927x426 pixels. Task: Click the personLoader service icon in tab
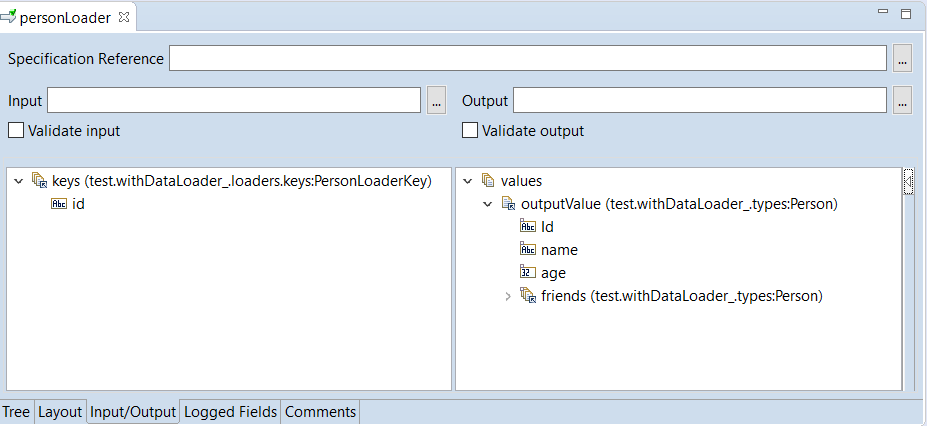click(9, 16)
